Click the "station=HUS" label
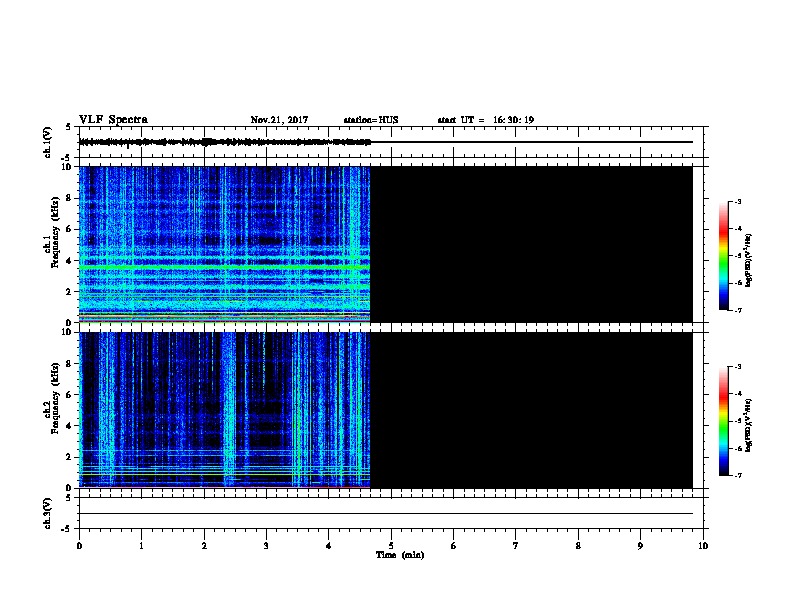 [371, 120]
